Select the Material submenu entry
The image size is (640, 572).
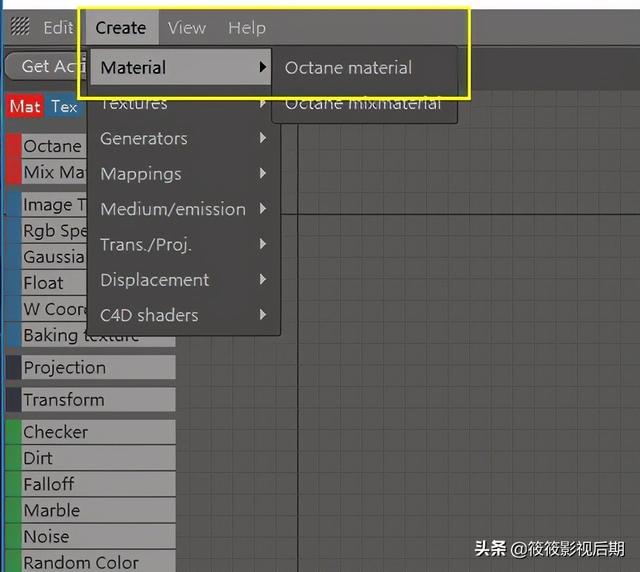pyautogui.click(x=180, y=67)
